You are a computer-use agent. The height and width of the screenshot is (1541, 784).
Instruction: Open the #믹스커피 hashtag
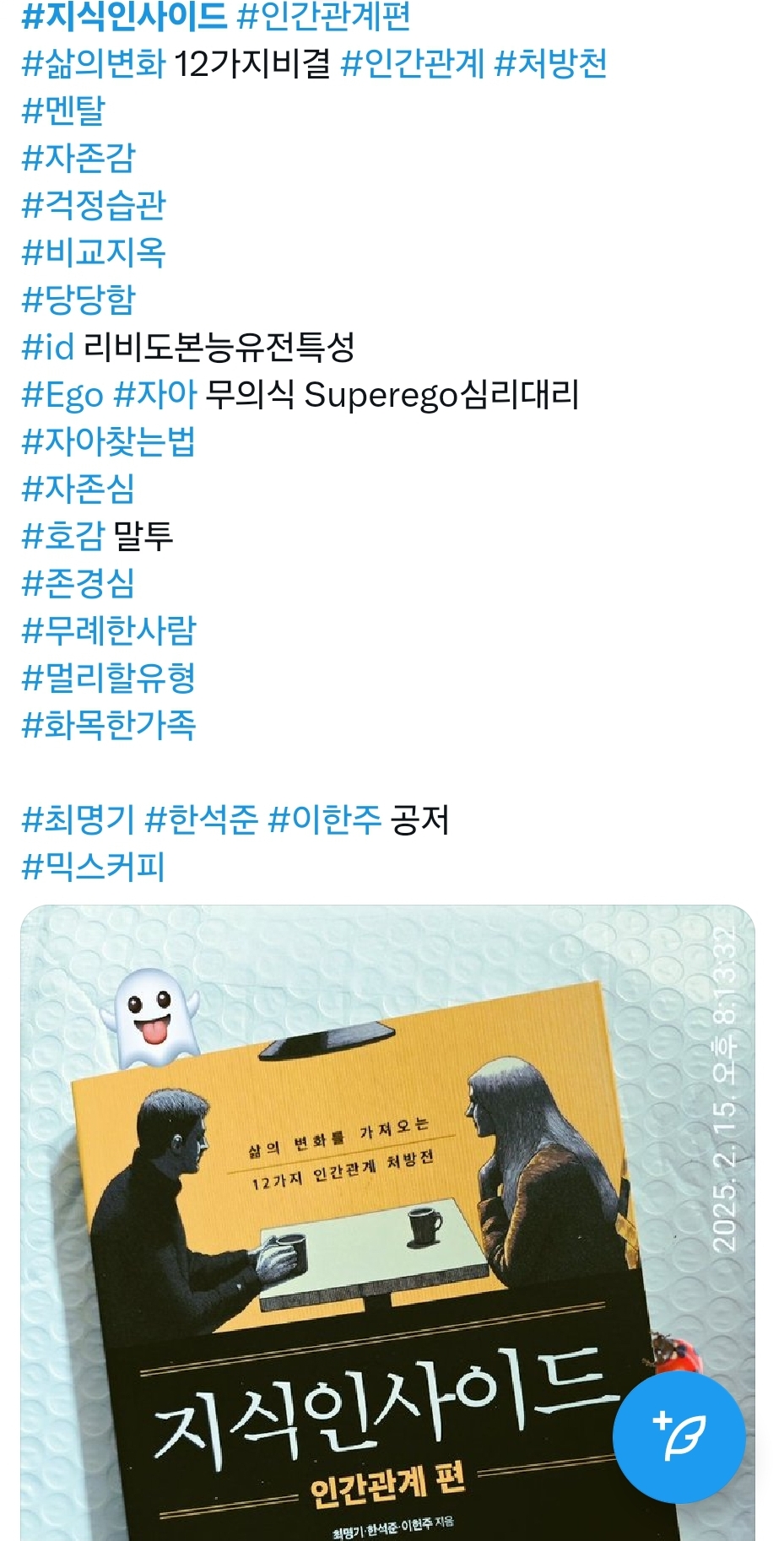93,867
